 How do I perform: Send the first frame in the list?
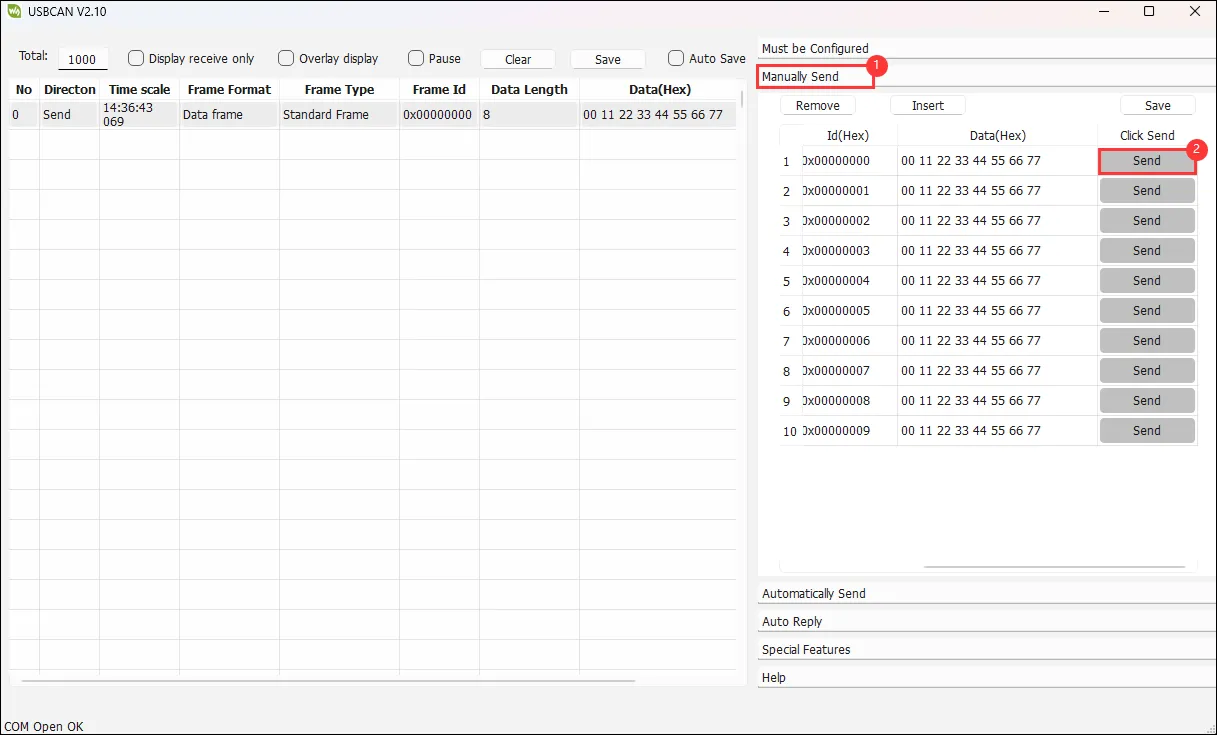coord(1146,160)
